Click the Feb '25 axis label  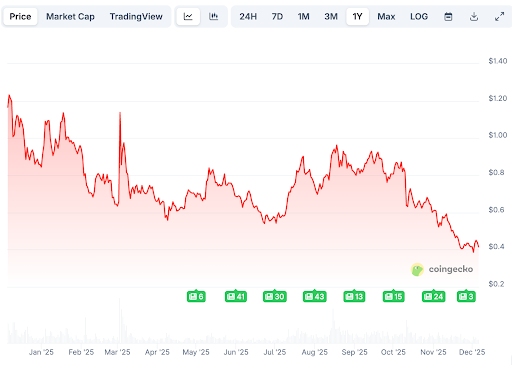[x=81, y=352]
